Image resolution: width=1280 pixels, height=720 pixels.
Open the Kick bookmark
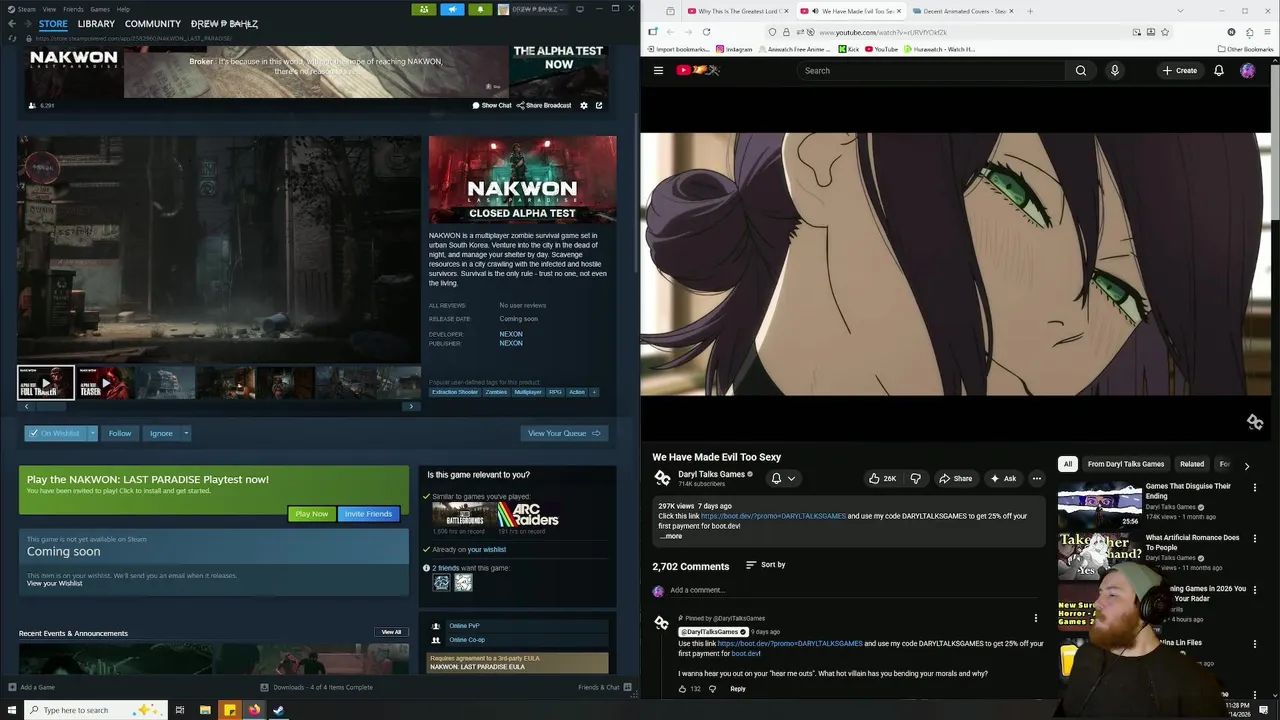click(848, 49)
